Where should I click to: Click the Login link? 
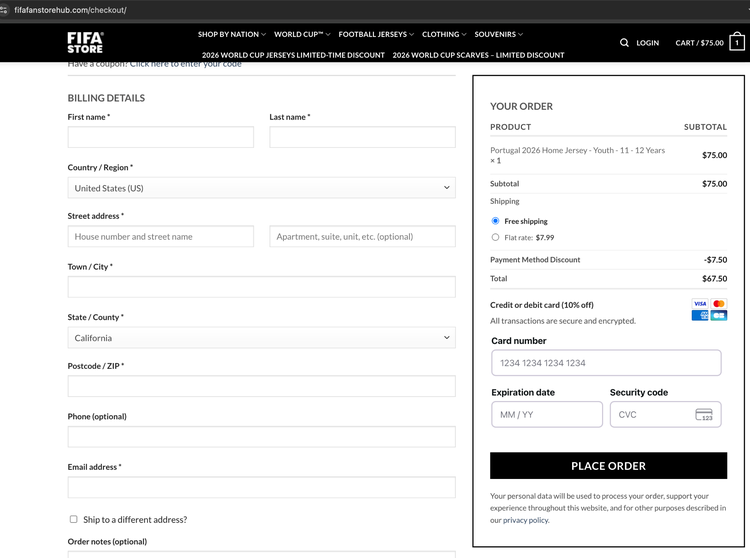647,43
